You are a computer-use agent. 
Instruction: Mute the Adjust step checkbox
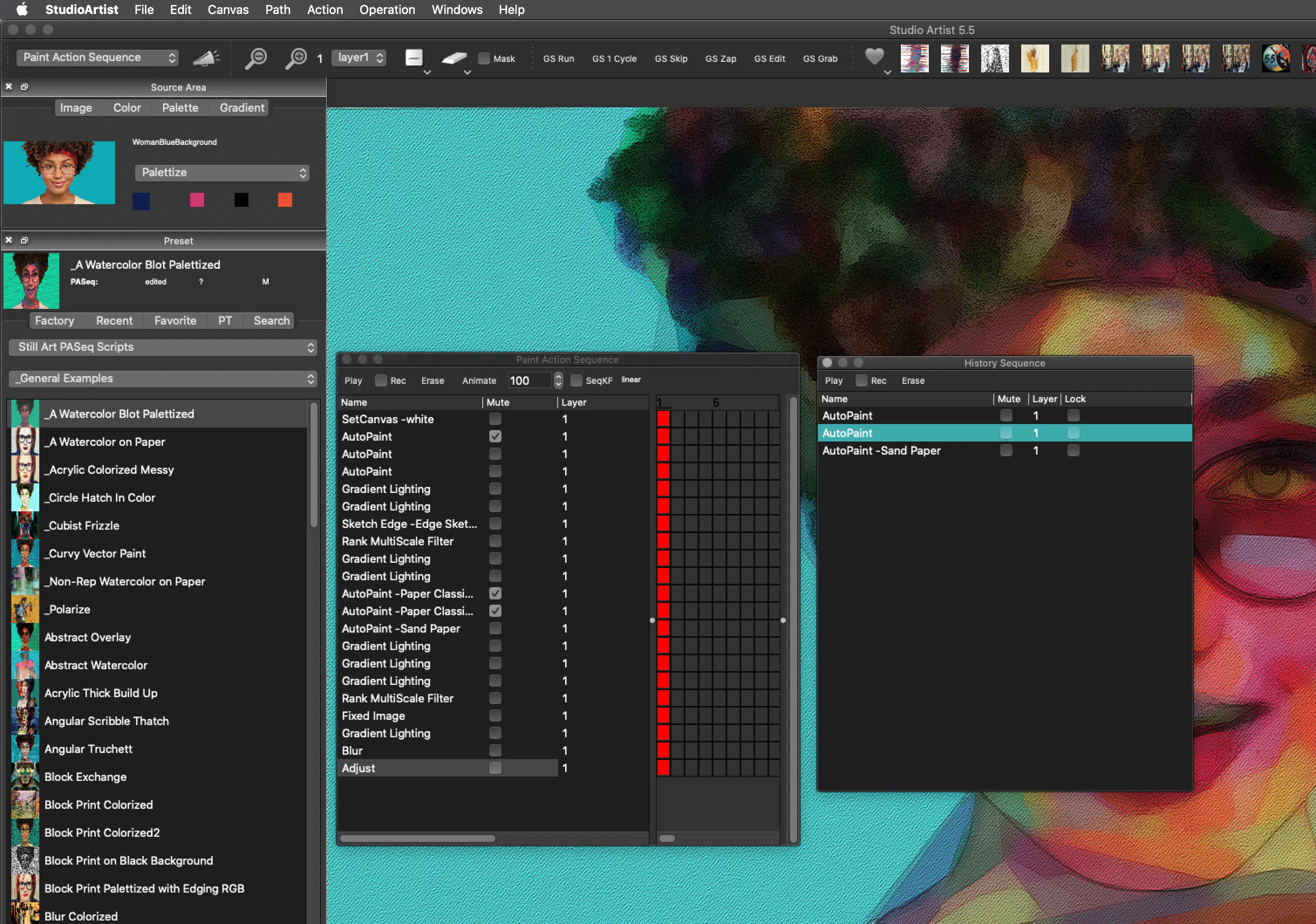tap(495, 768)
